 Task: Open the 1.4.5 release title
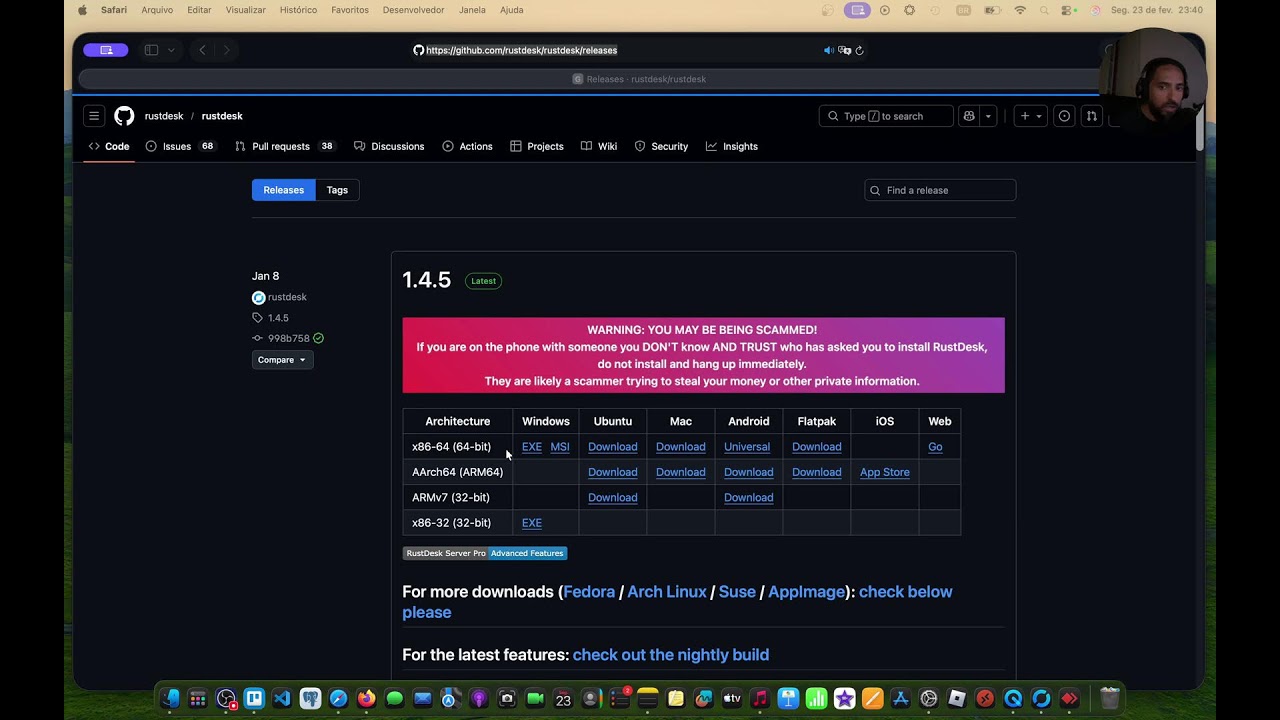point(427,280)
